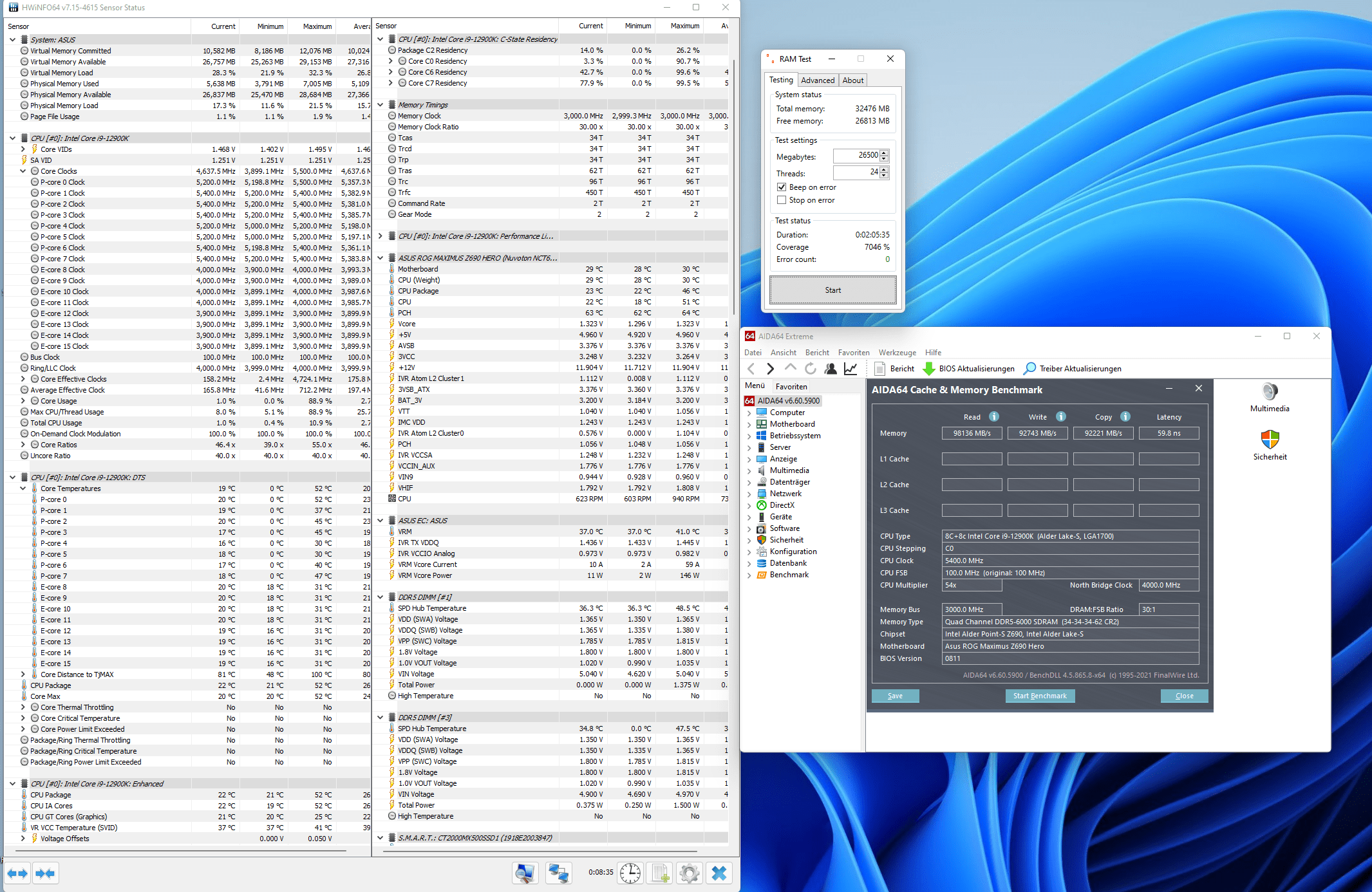
Task: Click Start Benchmark button
Action: (1040, 696)
